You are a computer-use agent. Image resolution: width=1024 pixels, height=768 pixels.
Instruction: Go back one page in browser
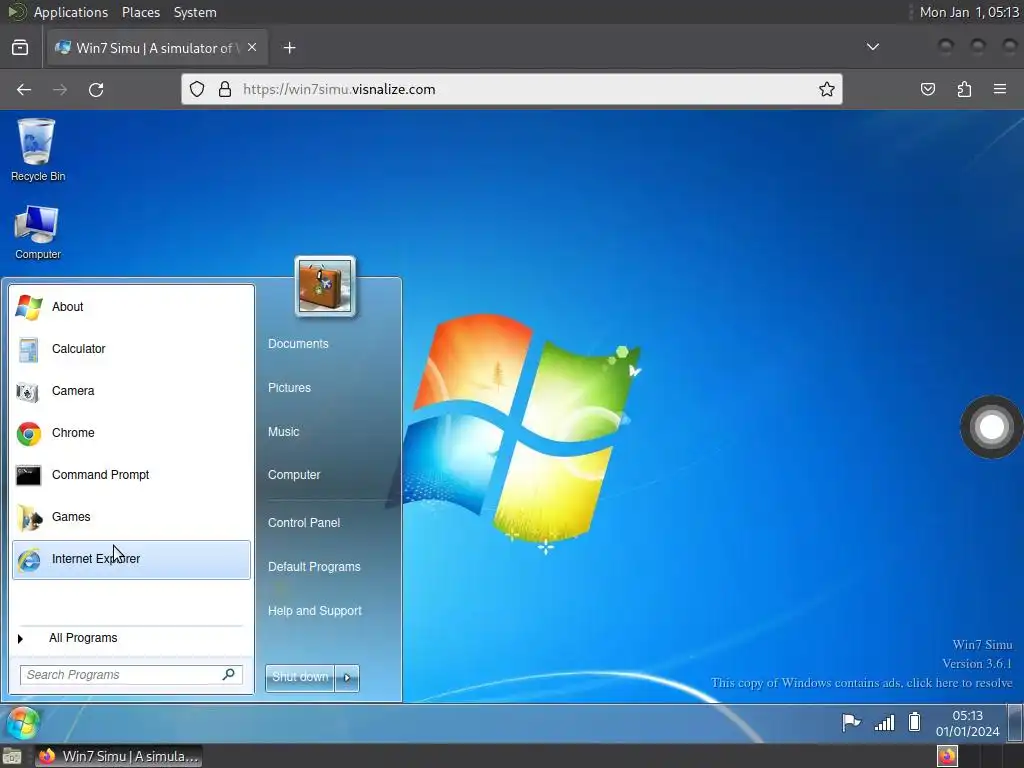coord(24,89)
